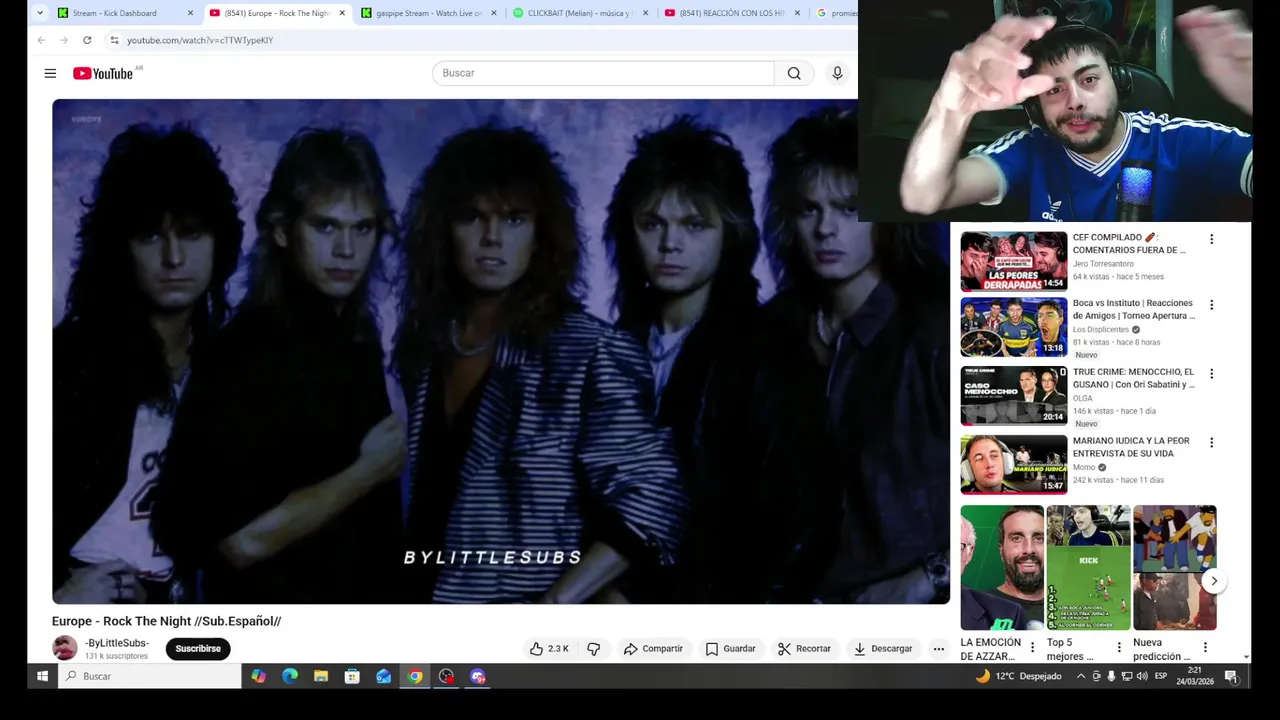
Task: Open options for LA EMOCIÓN DE AZZAR short
Action: point(1033,648)
